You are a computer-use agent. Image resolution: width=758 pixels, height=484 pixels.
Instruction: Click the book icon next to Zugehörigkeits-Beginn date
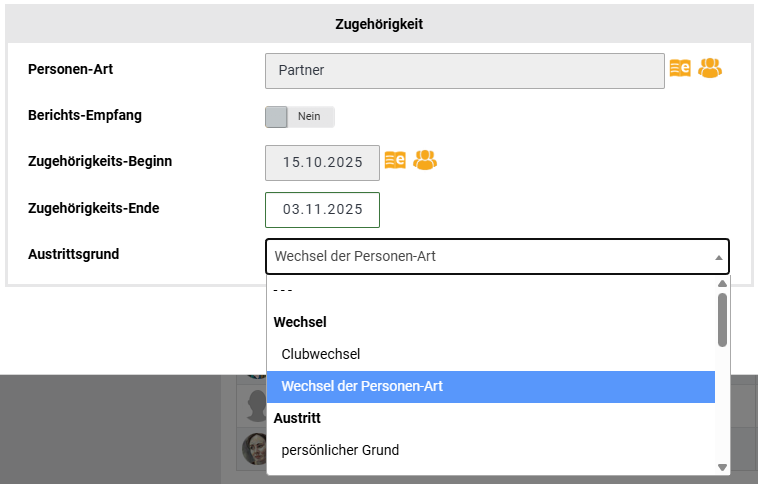(395, 160)
